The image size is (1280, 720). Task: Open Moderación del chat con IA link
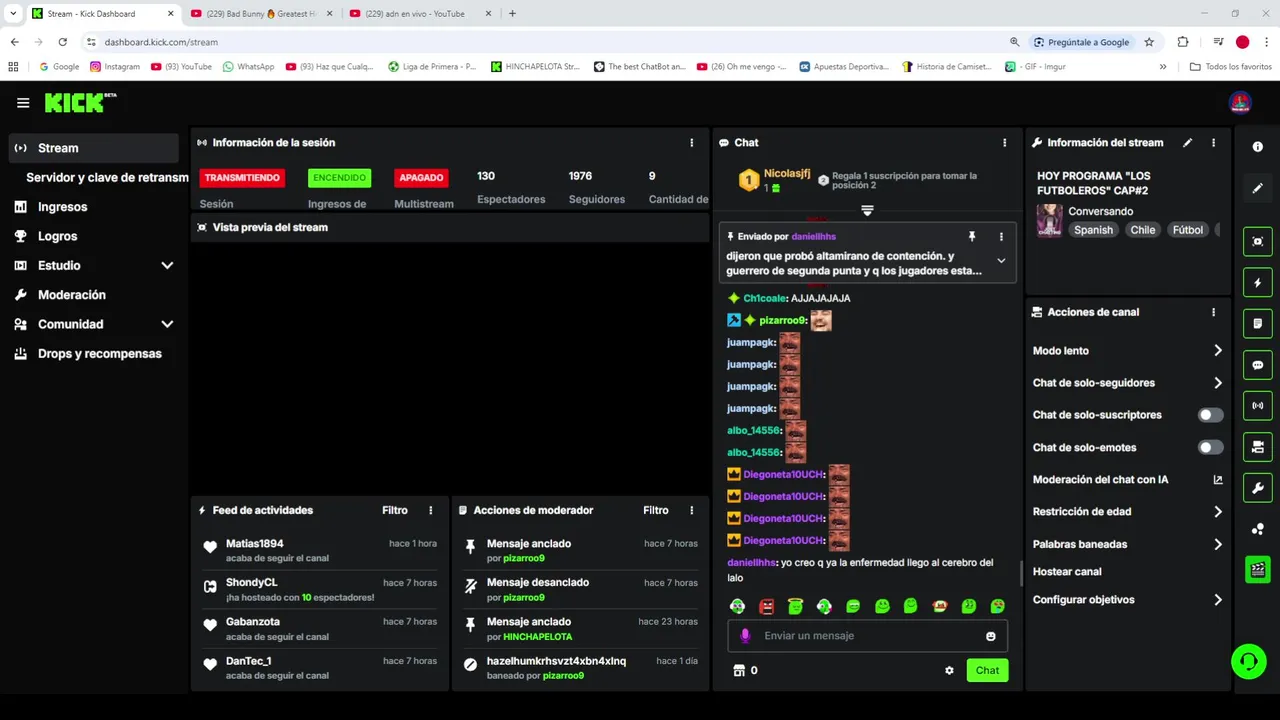click(1128, 480)
